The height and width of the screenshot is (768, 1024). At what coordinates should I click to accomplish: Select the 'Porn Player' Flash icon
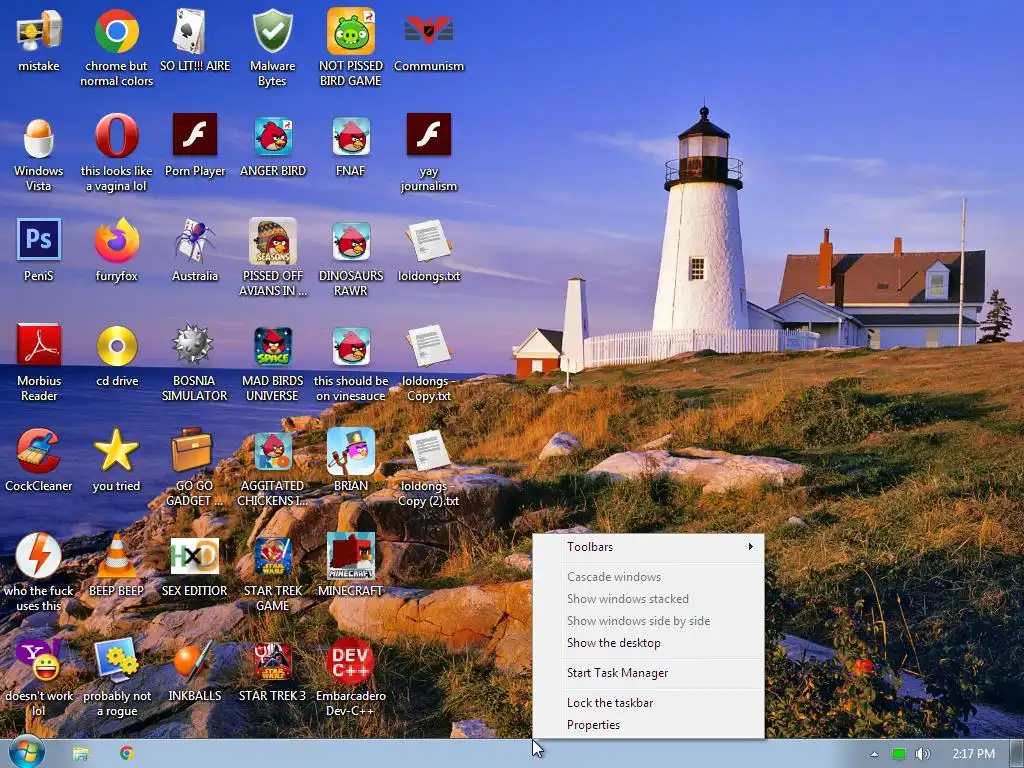[x=195, y=135]
